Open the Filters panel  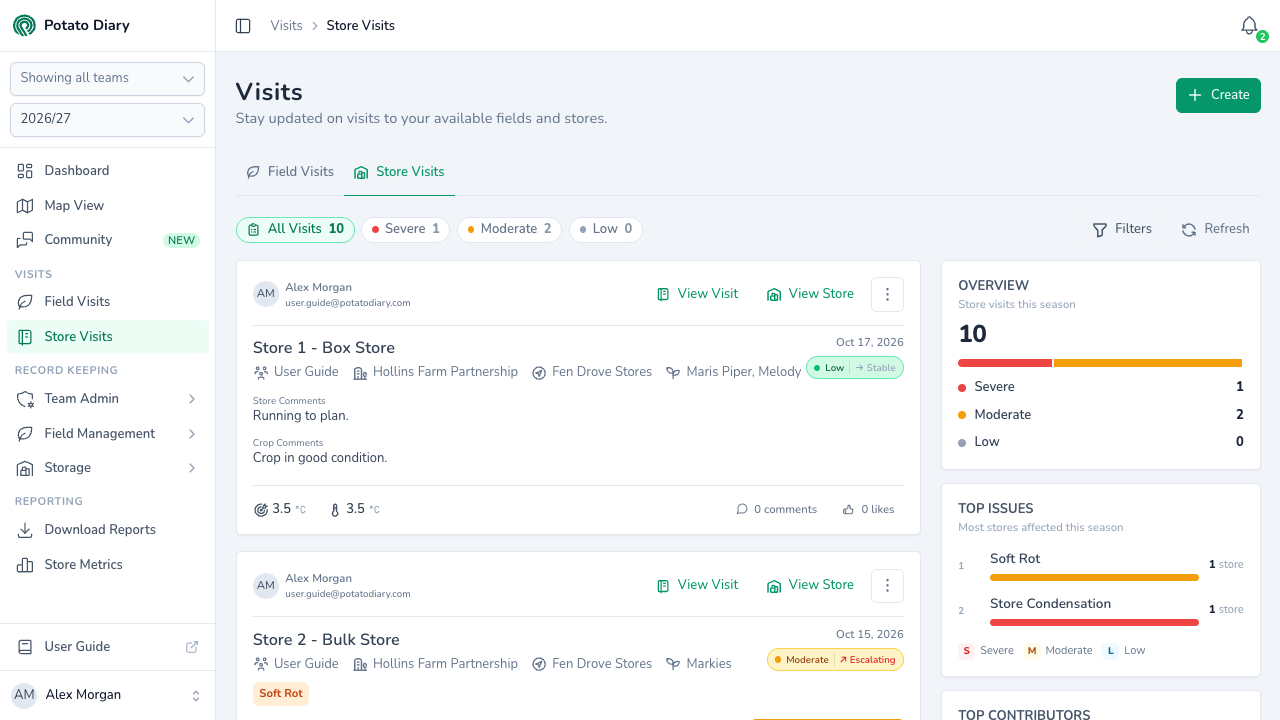(1122, 229)
